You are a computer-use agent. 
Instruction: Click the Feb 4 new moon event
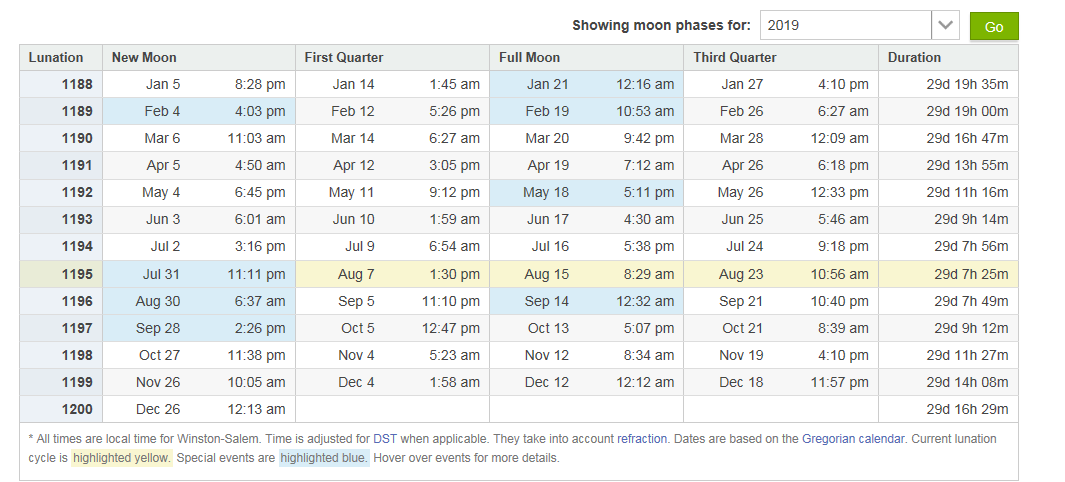199,111
